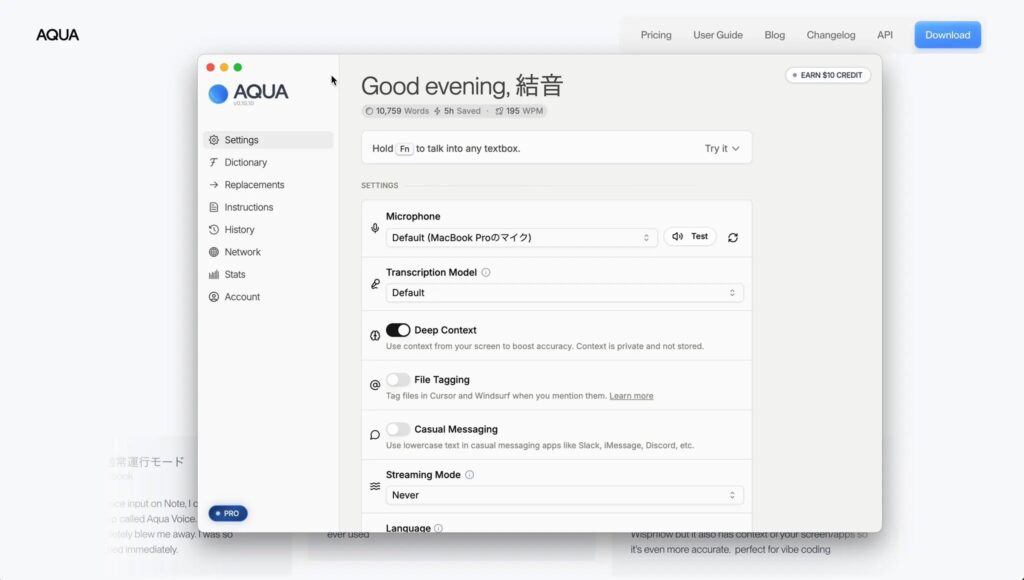Click the Language info icon
The width and height of the screenshot is (1024, 580).
438,528
